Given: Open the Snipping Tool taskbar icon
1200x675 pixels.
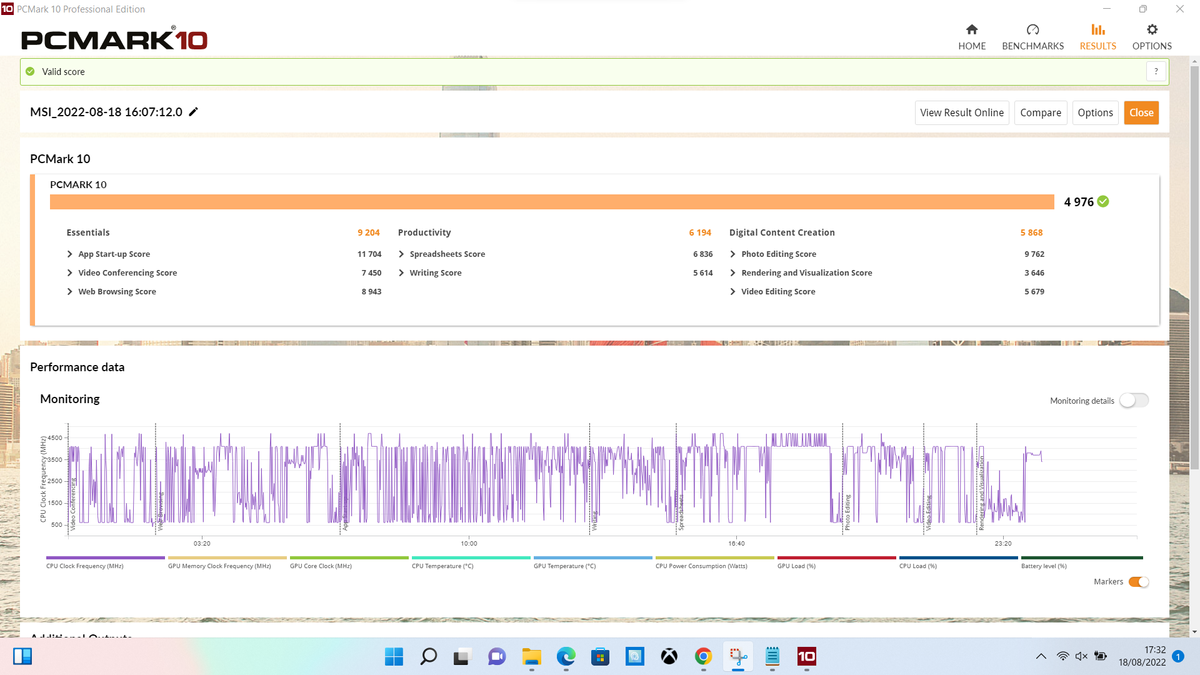Looking at the screenshot, I should [x=738, y=657].
